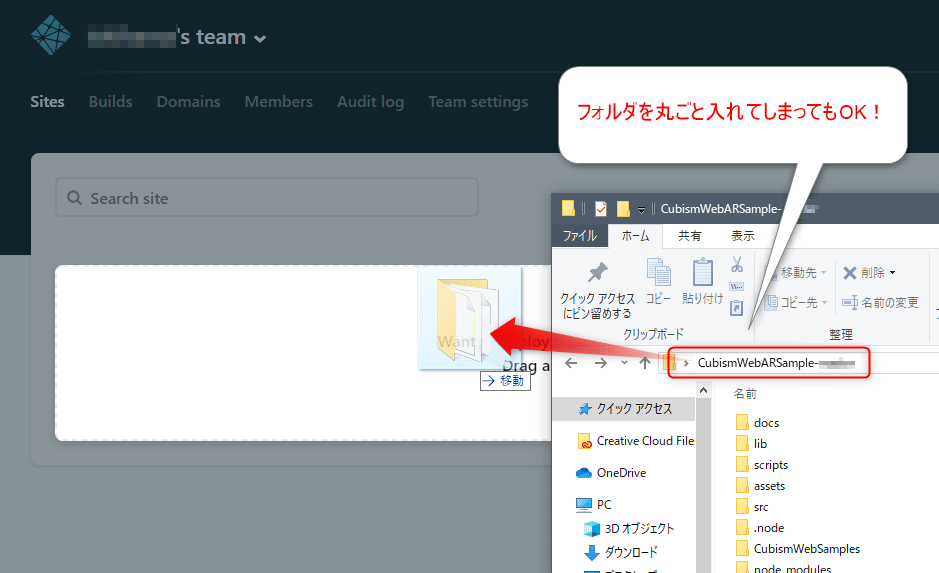Open recent locations dropdown chevron
This screenshot has width=939, height=573.
coord(624,363)
